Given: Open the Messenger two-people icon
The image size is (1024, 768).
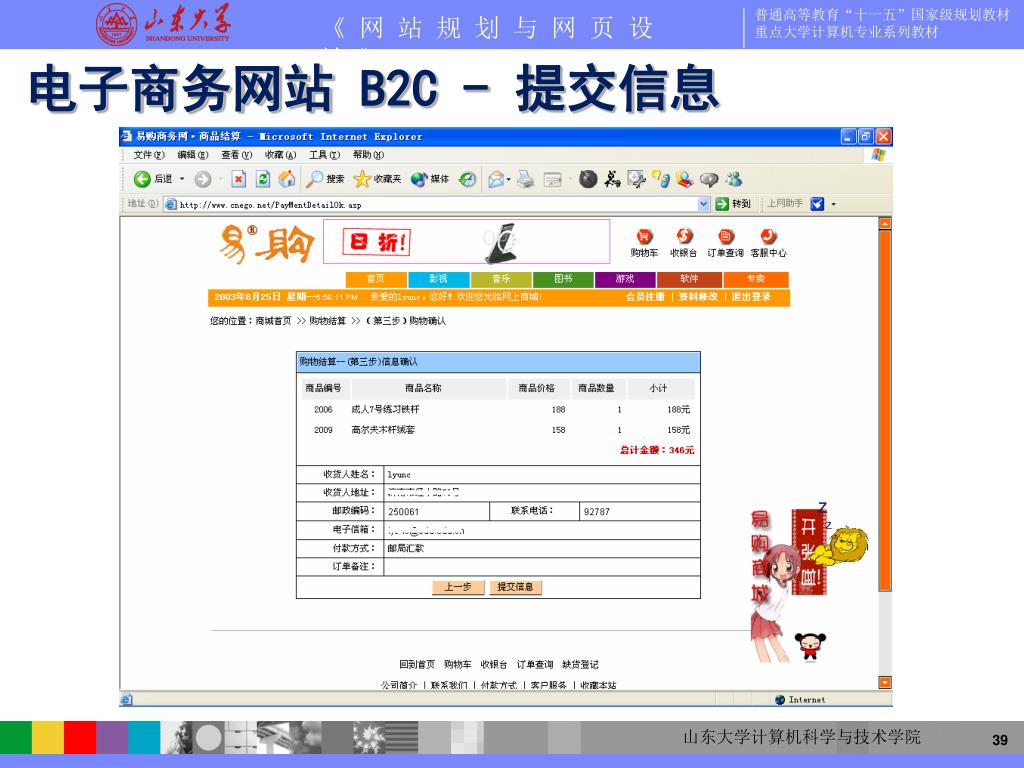Looking at the screenshot, I should [733, 179].
